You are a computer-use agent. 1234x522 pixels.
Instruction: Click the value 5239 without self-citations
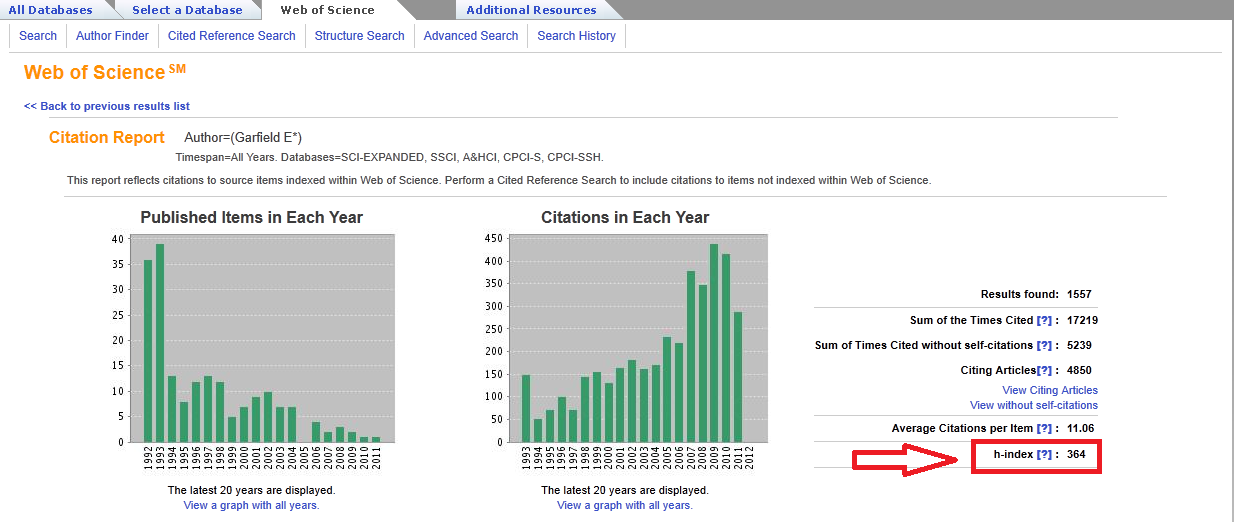pos(1079,345)
